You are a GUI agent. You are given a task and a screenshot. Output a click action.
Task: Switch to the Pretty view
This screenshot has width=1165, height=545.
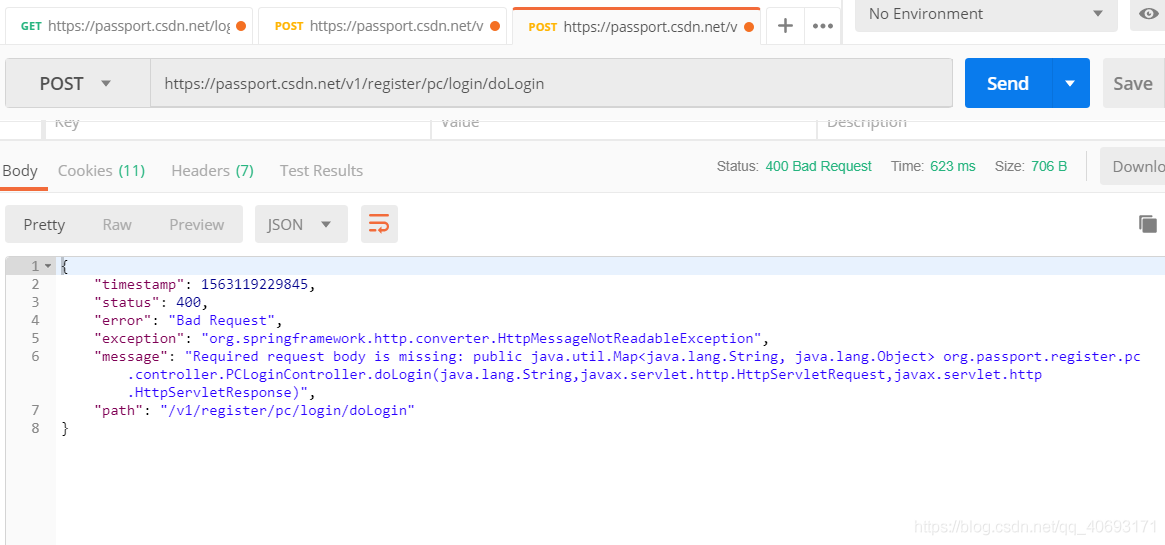[x=44, y=224]
